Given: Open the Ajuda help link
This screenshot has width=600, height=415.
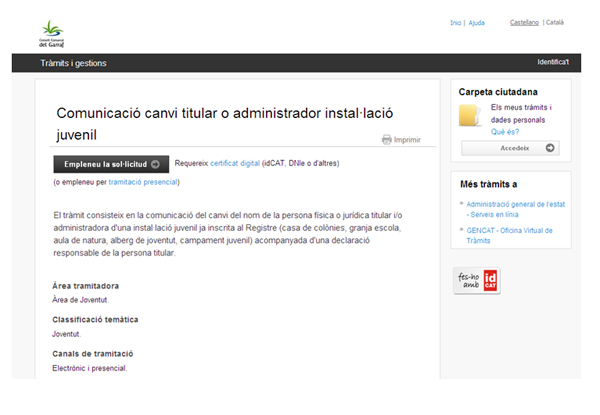Looking at the screenshot, I should (477, 22).
